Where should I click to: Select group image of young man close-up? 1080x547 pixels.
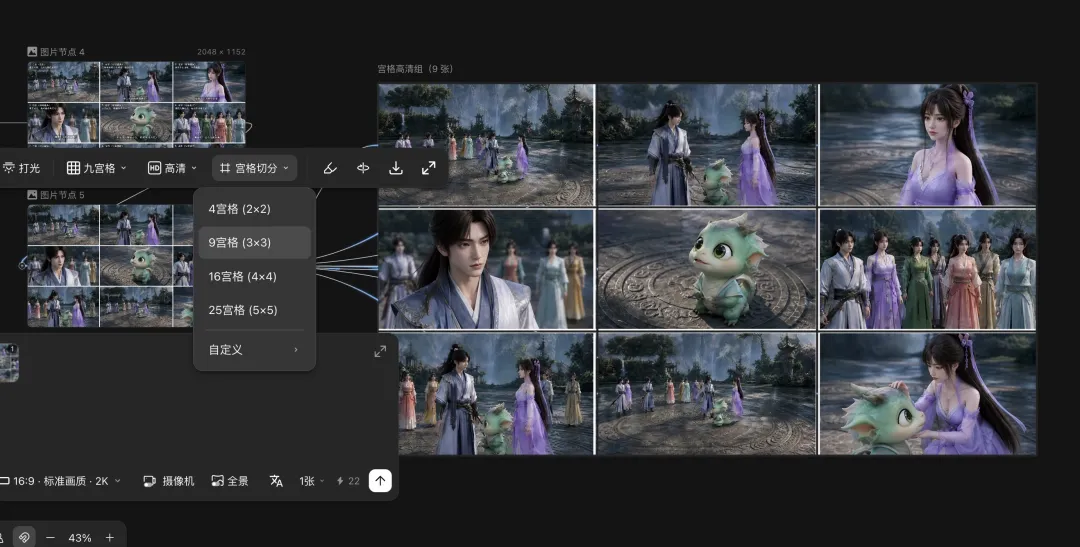tap(486, 269)
